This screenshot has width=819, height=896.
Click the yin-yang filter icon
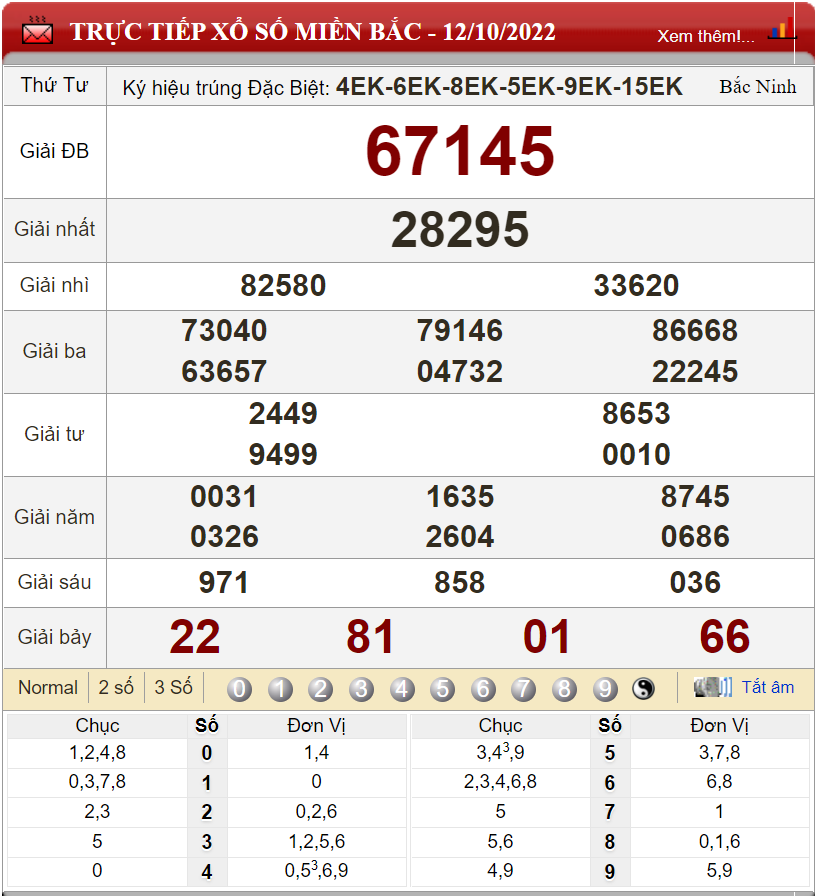[643, 689]
